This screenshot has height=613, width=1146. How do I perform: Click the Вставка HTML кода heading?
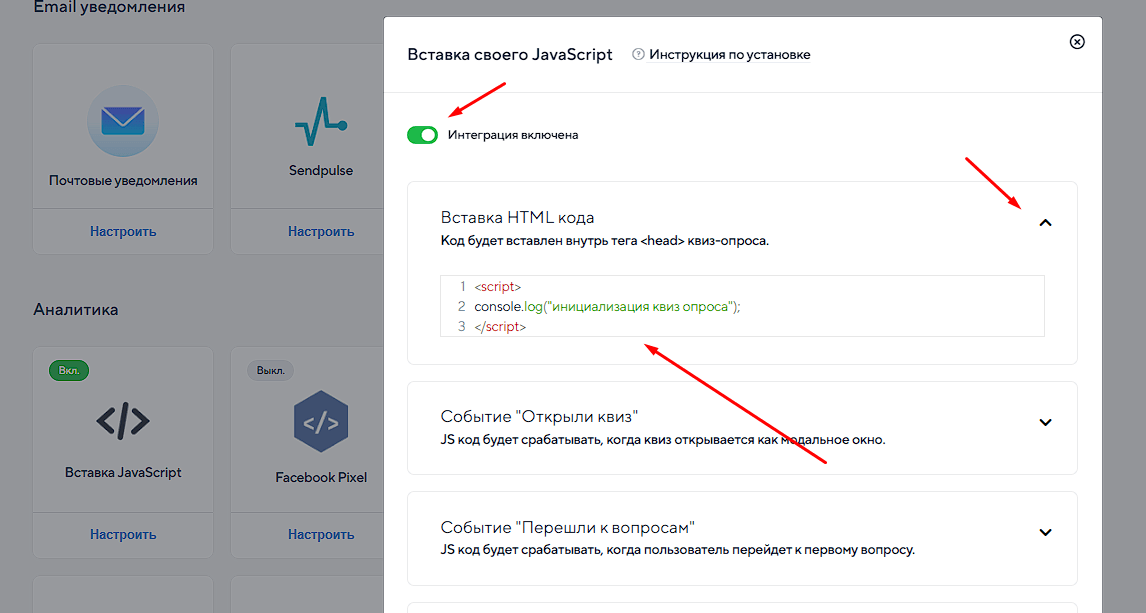pyautogui.click(x=517, y=218)
